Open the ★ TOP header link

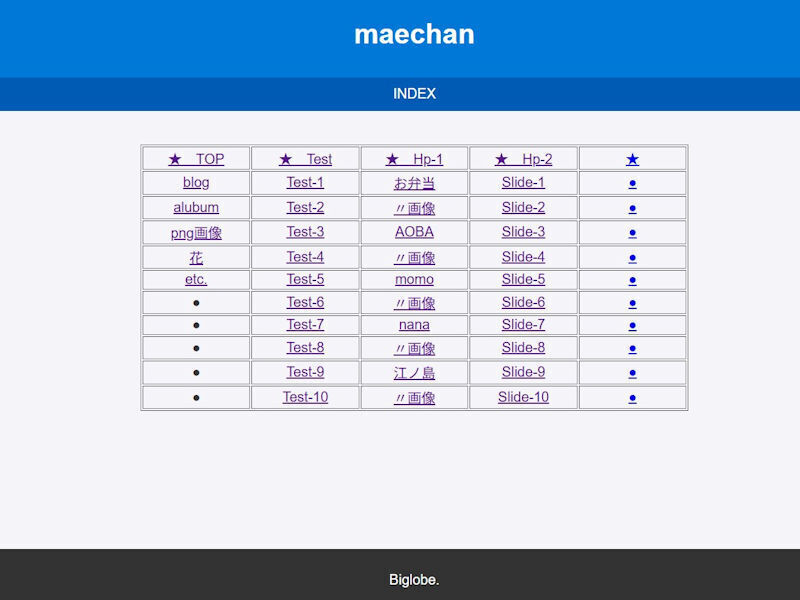click(196, 158)
